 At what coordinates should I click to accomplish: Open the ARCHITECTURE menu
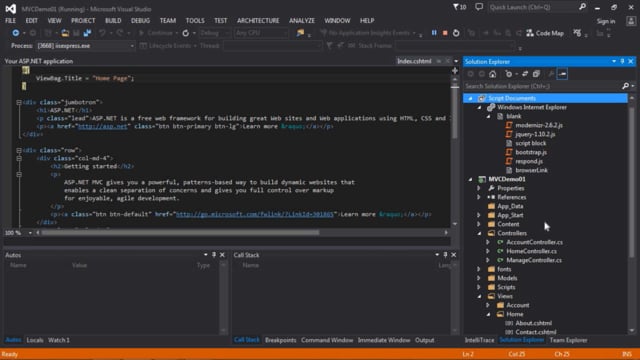click(258, 20)
